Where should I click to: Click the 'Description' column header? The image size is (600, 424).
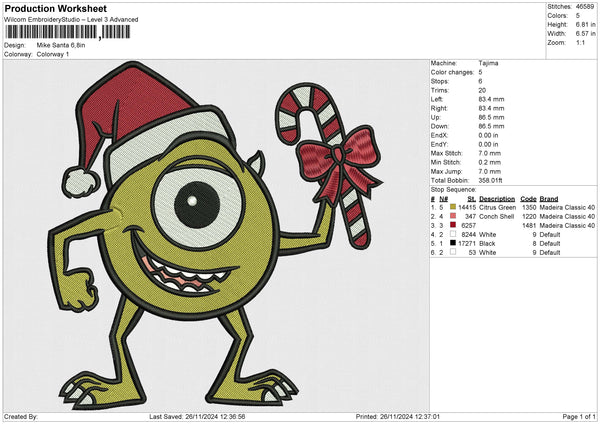[x=497, y=199]
